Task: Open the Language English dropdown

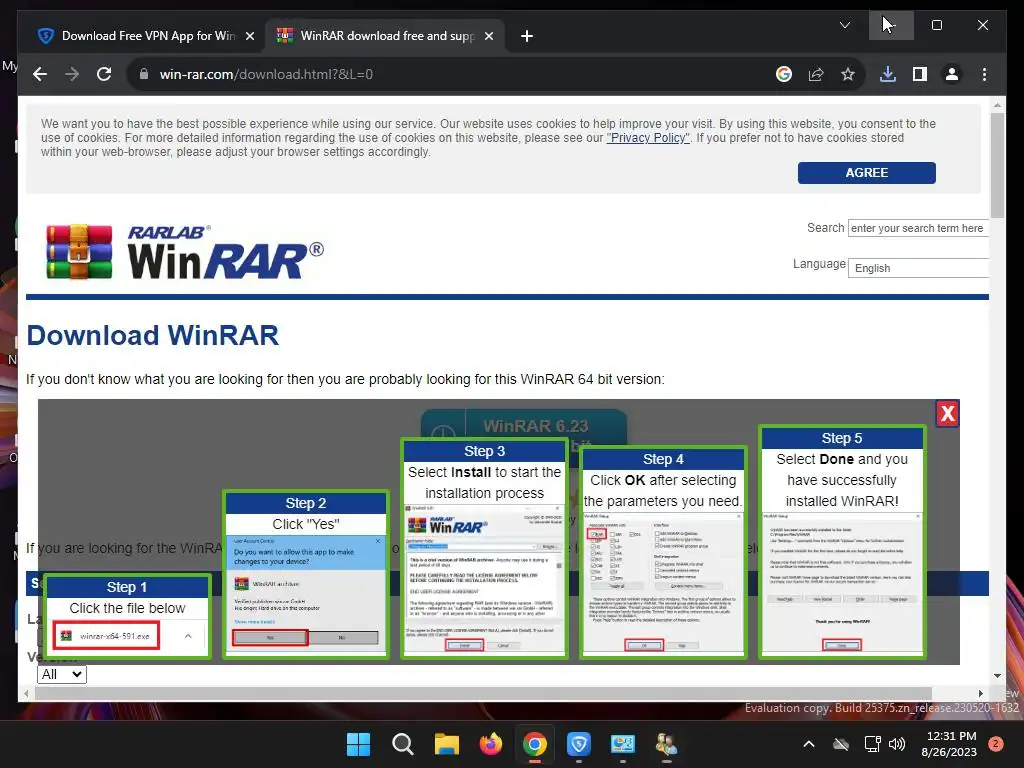Action: click(x=918, y=268)
